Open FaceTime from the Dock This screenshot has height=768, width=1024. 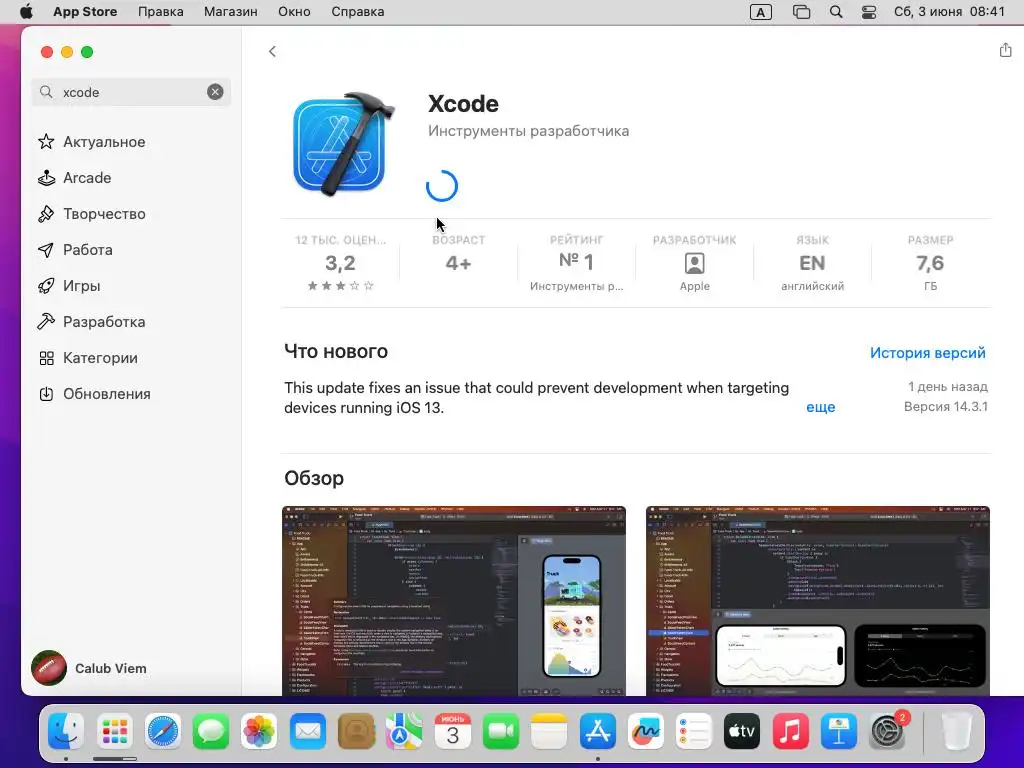pos(501,731)
